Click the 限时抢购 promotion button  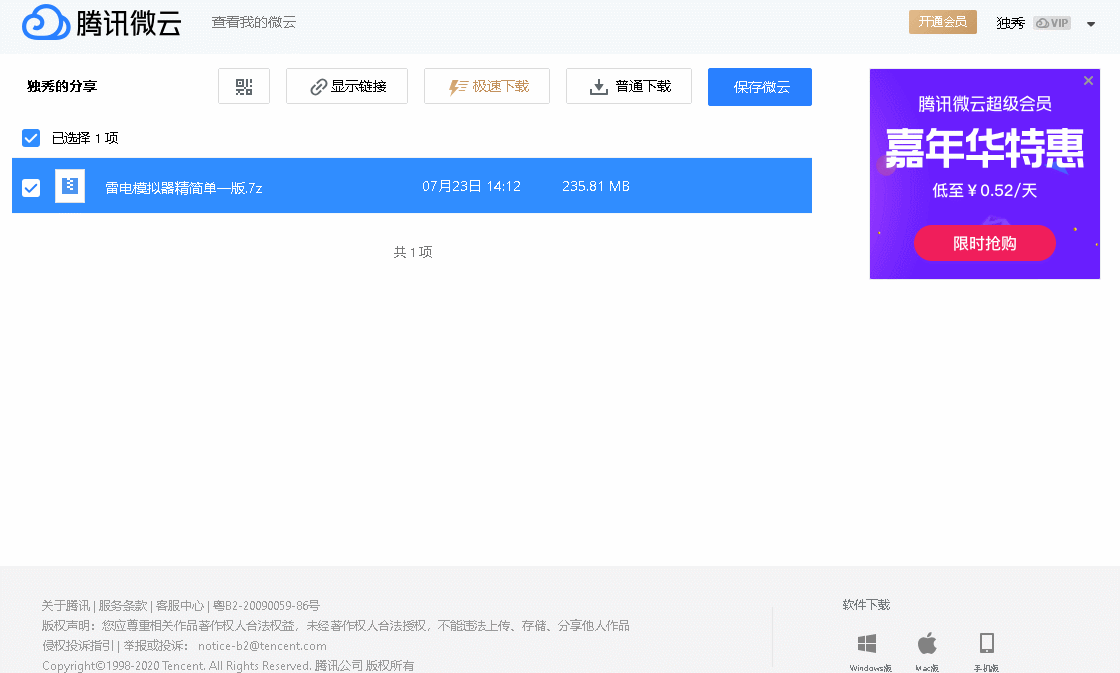(985, 244)
